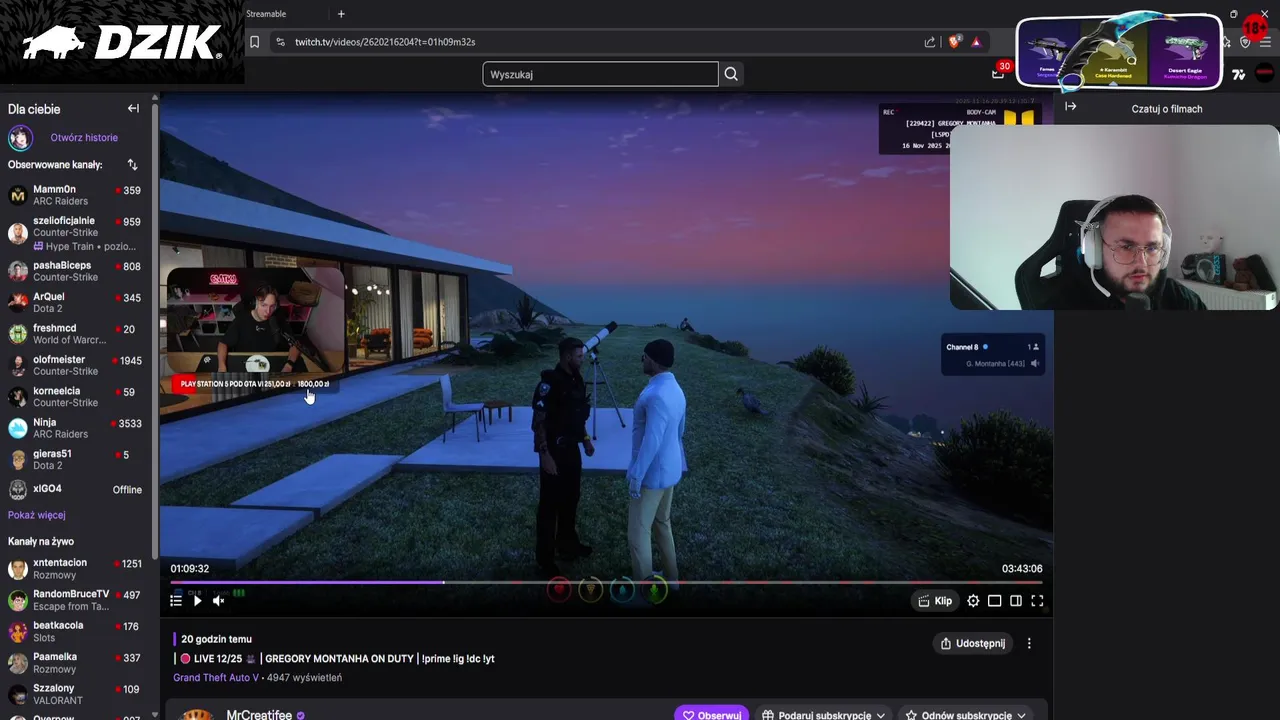The width and height of the screenshot is (1280, 720).
Task: Open the RandomBruceTV live channel
Action: click(75, 600)
